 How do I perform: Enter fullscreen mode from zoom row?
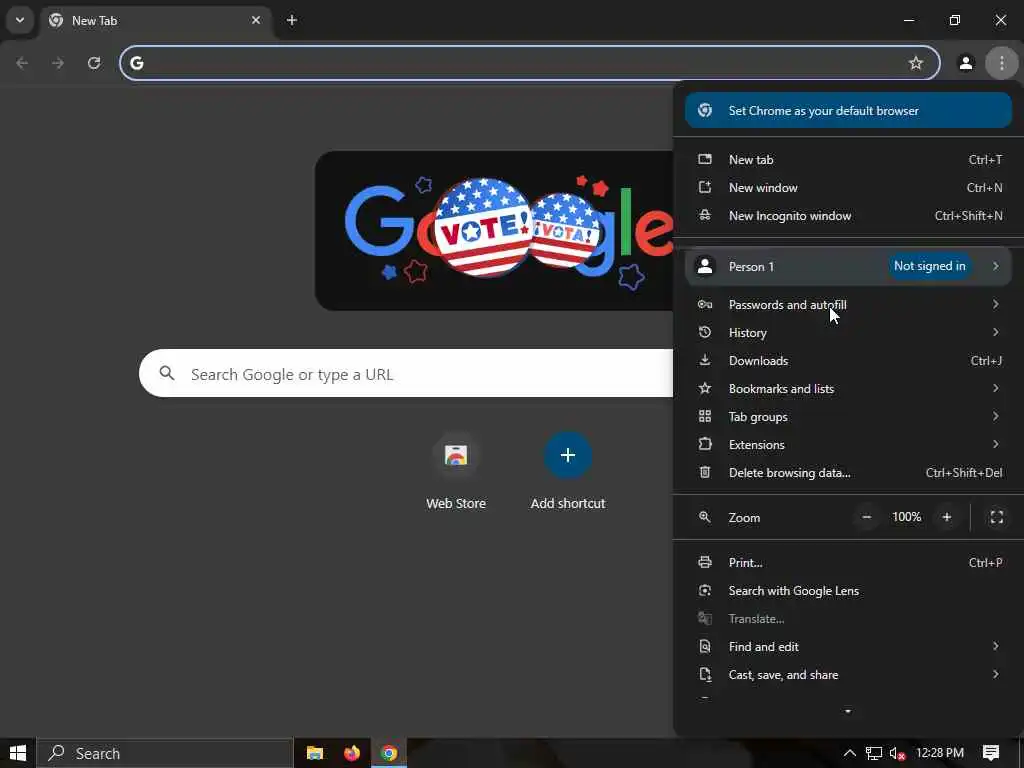click(997, 517)
